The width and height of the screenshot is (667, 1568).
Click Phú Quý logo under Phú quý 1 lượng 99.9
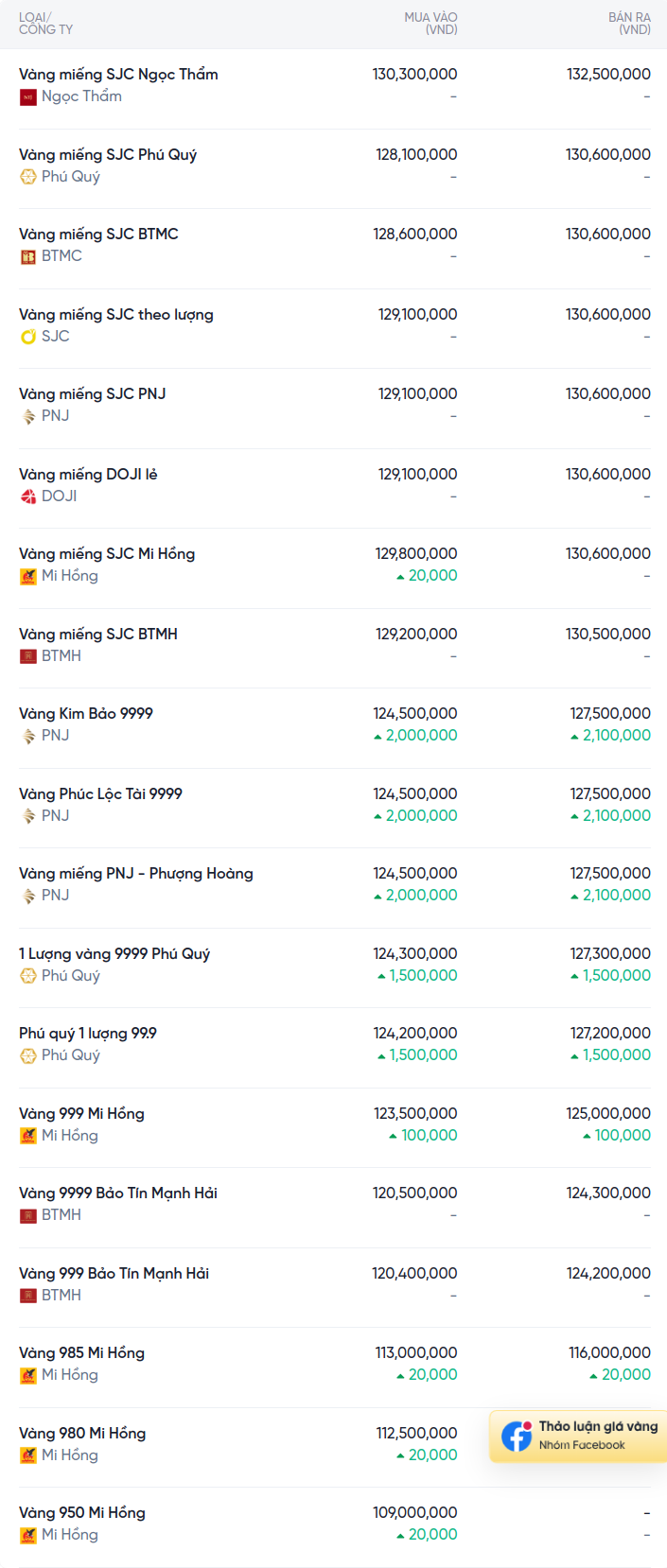point(28,1055)
